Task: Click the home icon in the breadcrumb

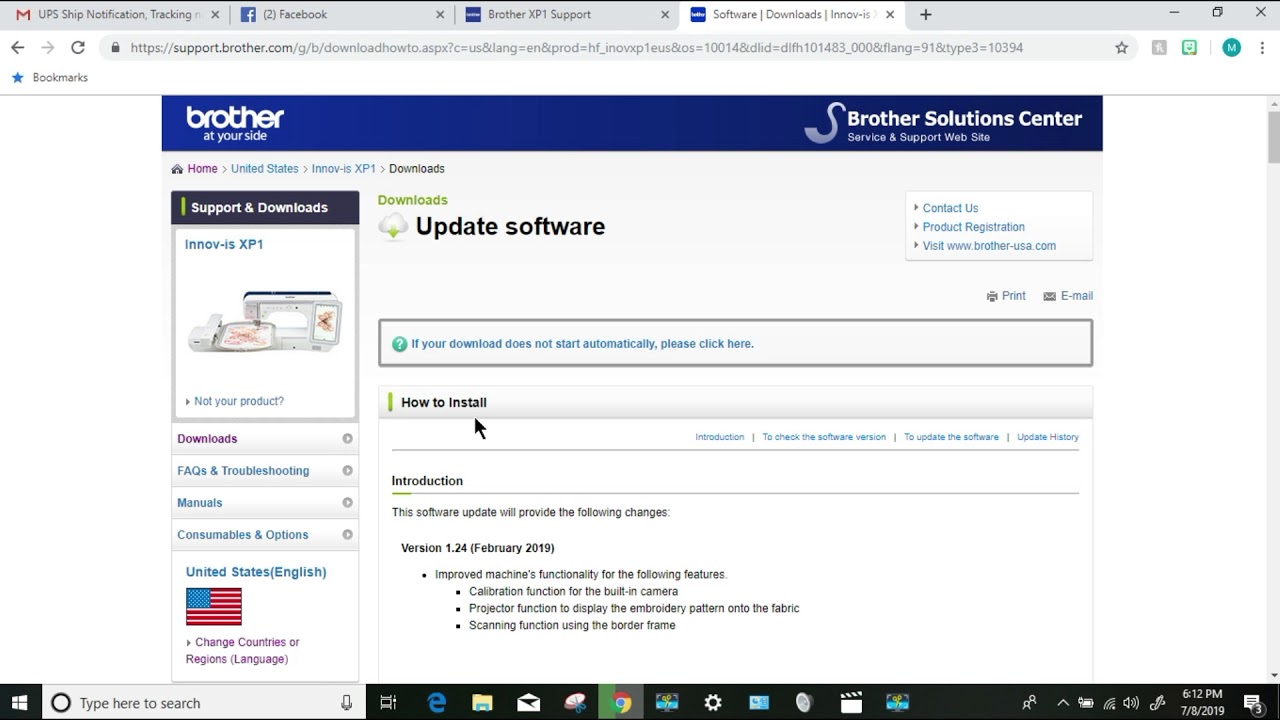Action: point(177,169)
